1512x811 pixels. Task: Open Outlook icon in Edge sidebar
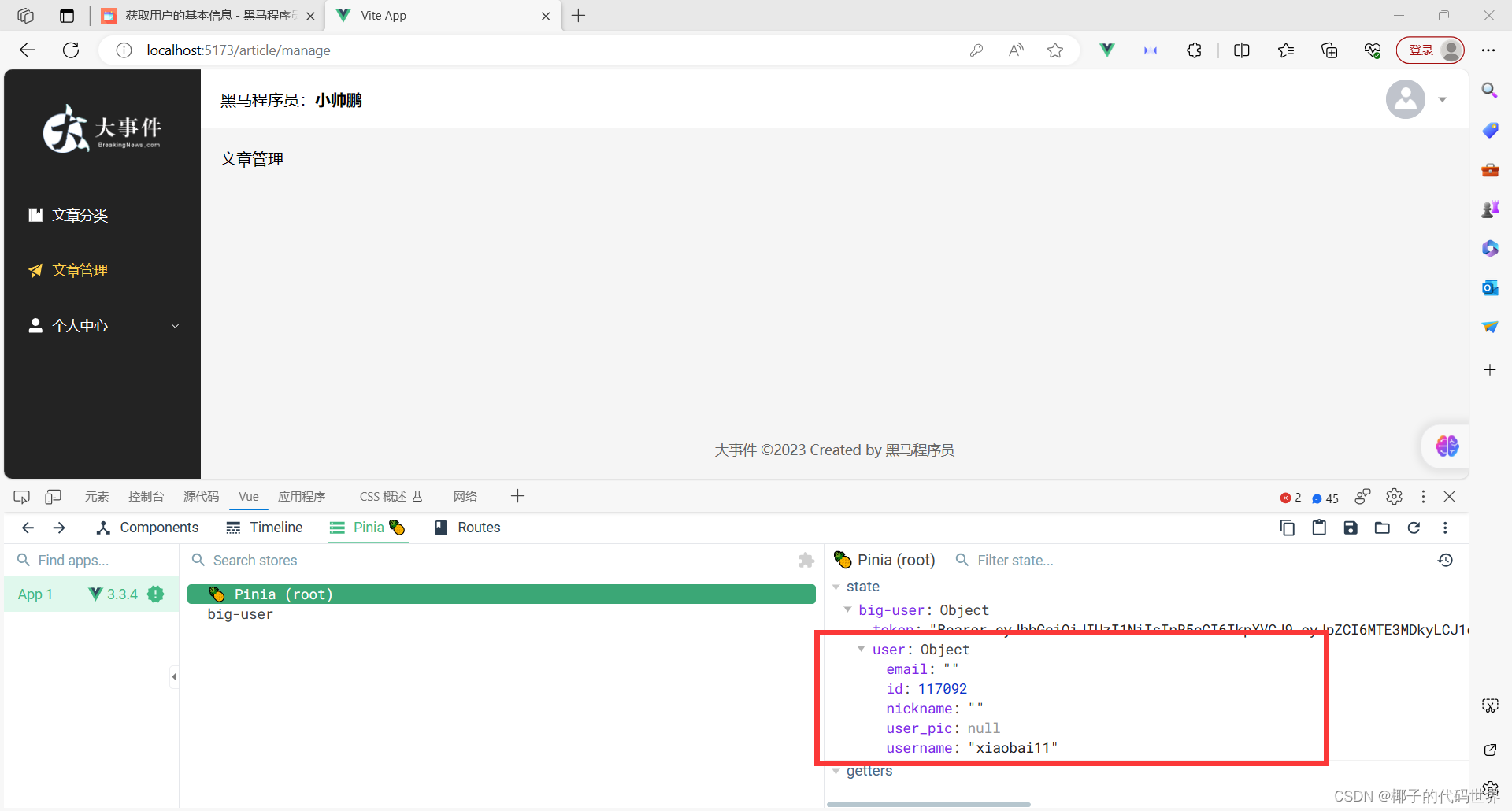click(1489, 287)
